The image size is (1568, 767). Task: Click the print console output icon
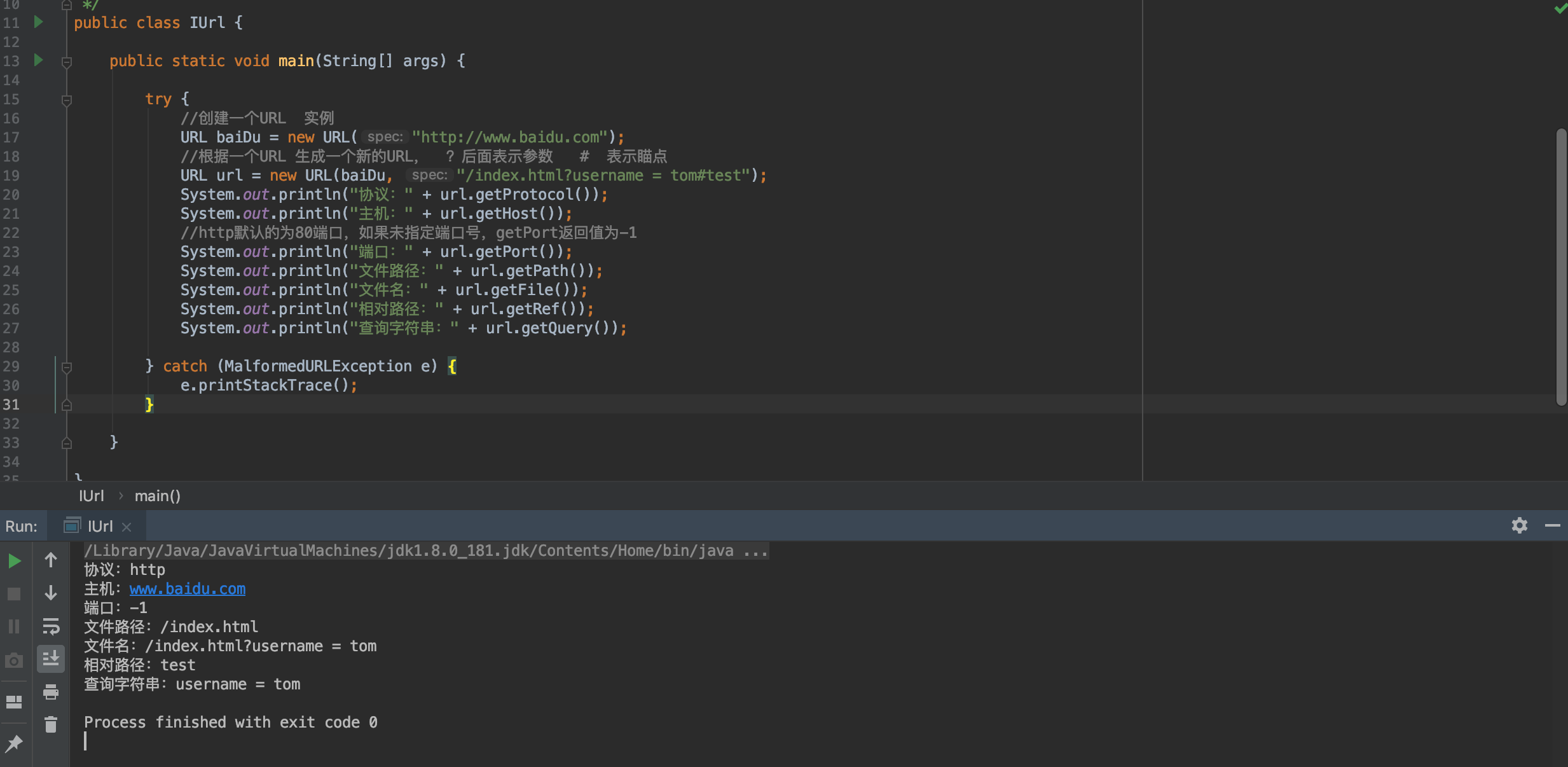51,692
